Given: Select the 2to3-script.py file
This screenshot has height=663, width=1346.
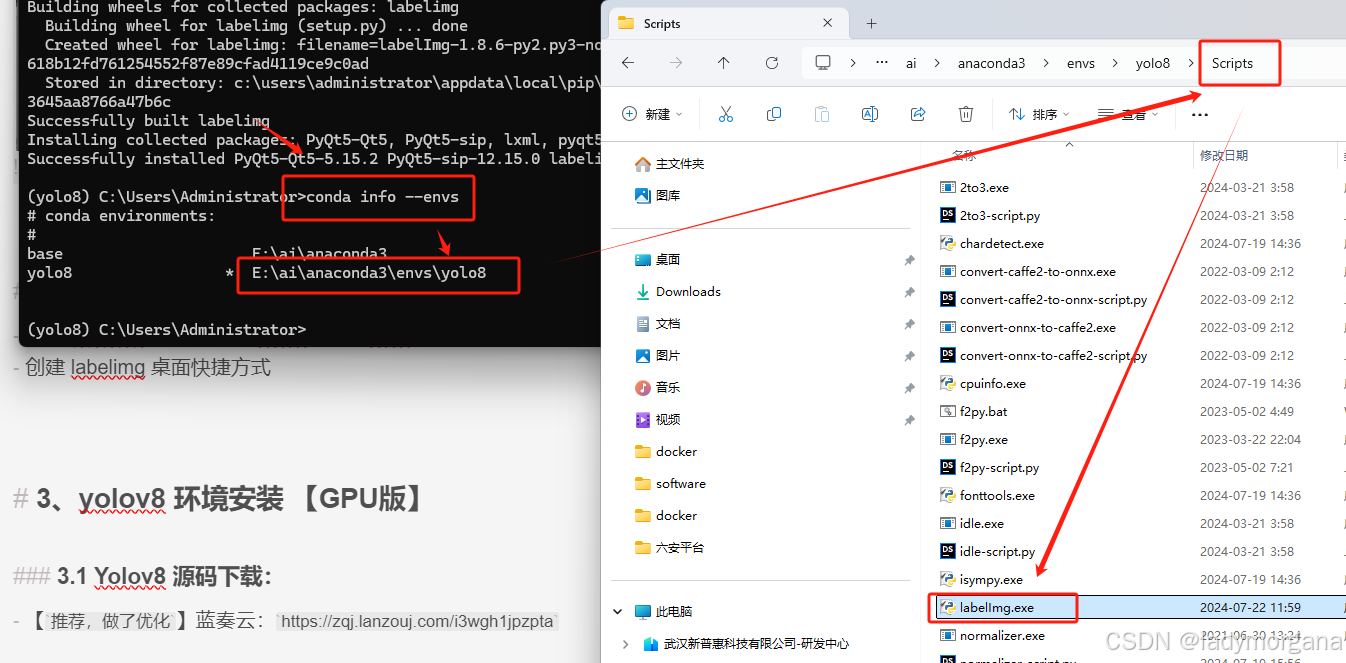Looking at the screenshot, I should pyautogui.click(x=1000, y=215).
